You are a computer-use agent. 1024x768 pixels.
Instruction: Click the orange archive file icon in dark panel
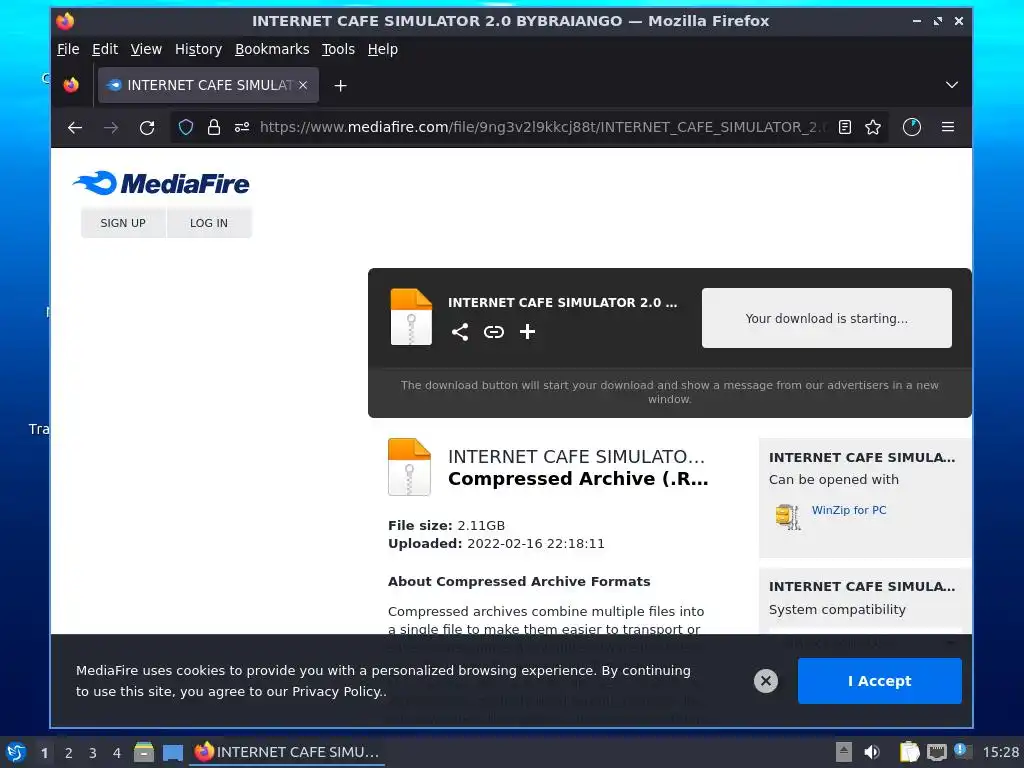(x=411, y=317)
